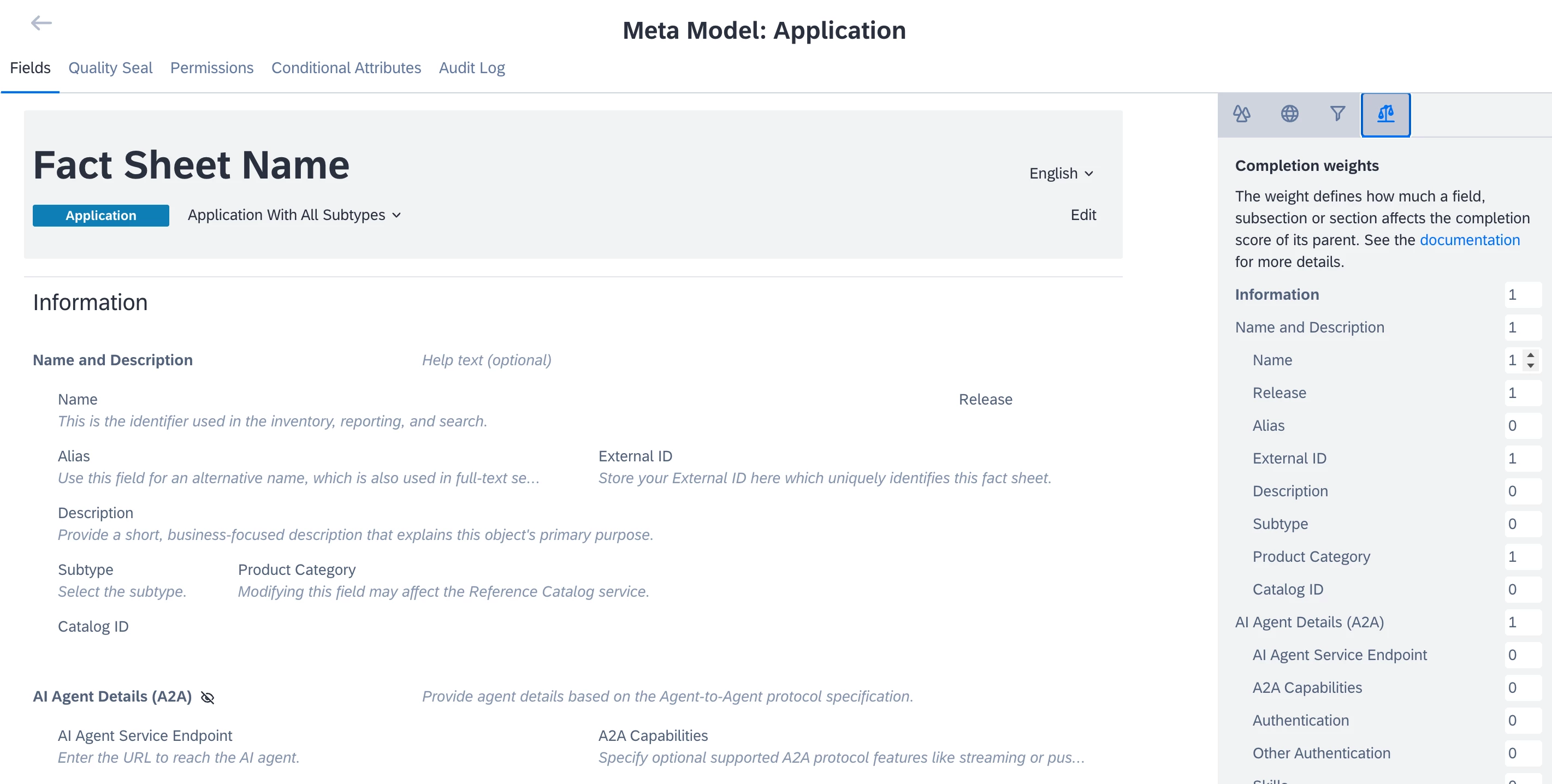Select the balance scale completion weights icon

[1385, 114]
